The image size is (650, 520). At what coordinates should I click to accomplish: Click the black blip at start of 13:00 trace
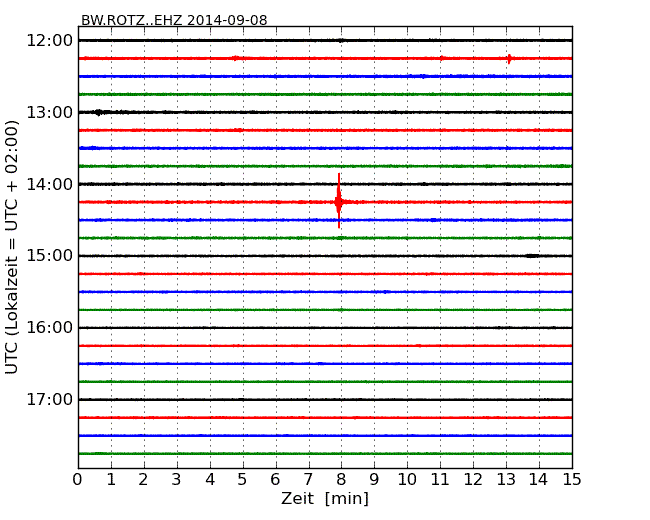click(99, 112)
